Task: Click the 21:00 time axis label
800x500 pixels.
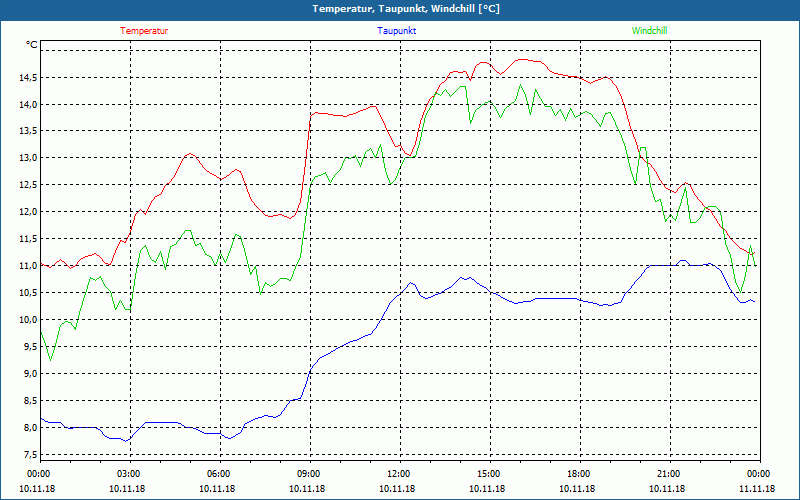Action: click(x=668, y=474)
